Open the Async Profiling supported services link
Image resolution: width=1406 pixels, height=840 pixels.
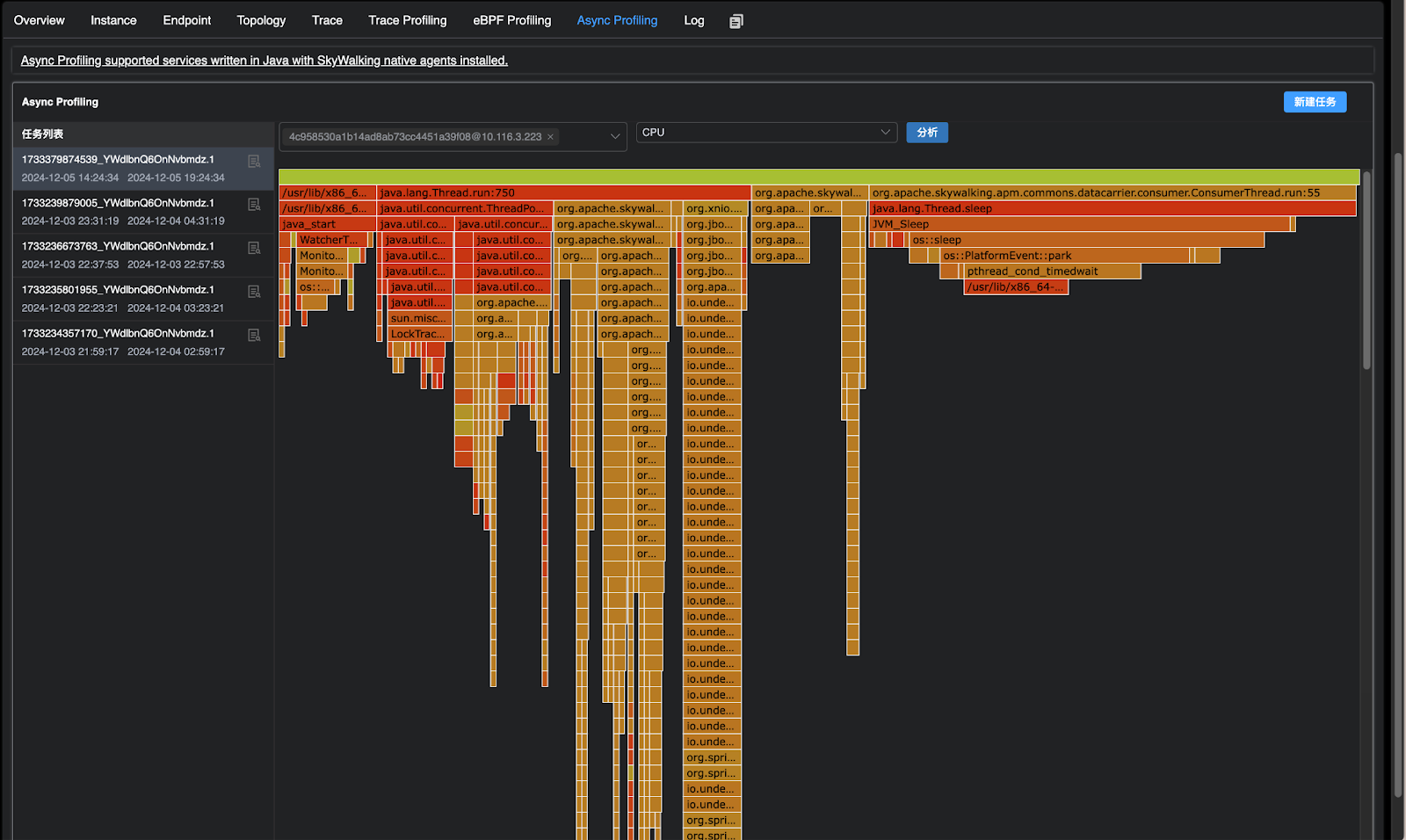point(264,61)
